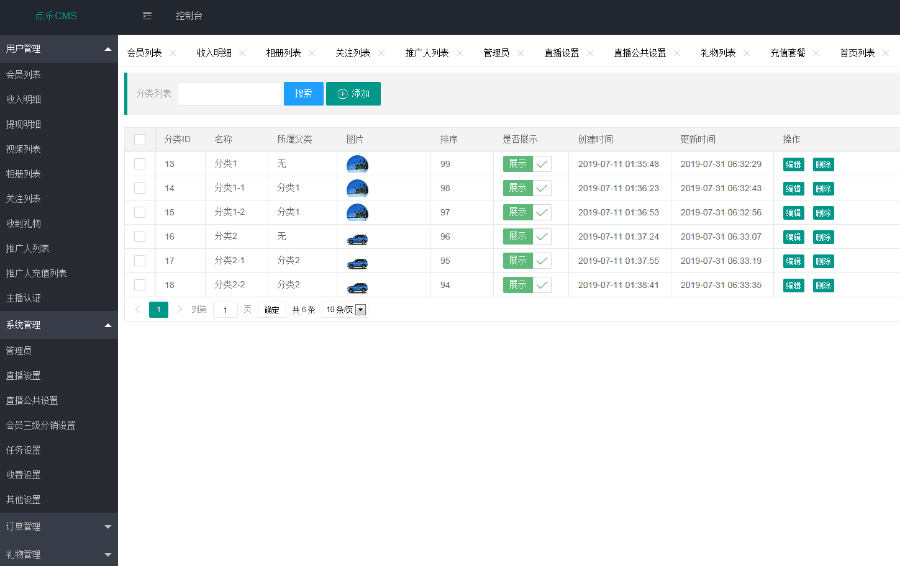
Task: Go to previous page arrow
Action: coord(137,309)
